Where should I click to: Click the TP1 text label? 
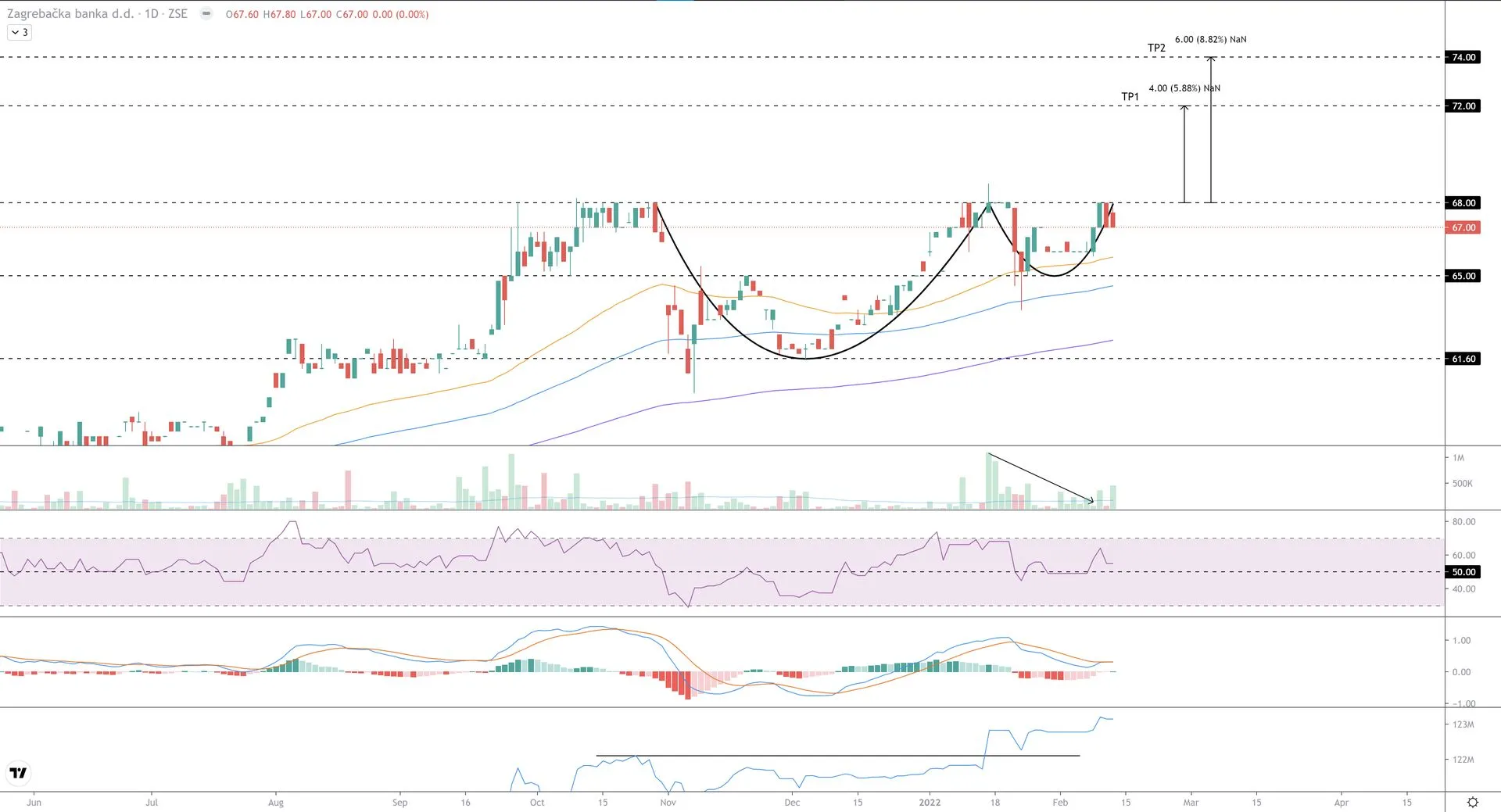(x=1130, y=97)
